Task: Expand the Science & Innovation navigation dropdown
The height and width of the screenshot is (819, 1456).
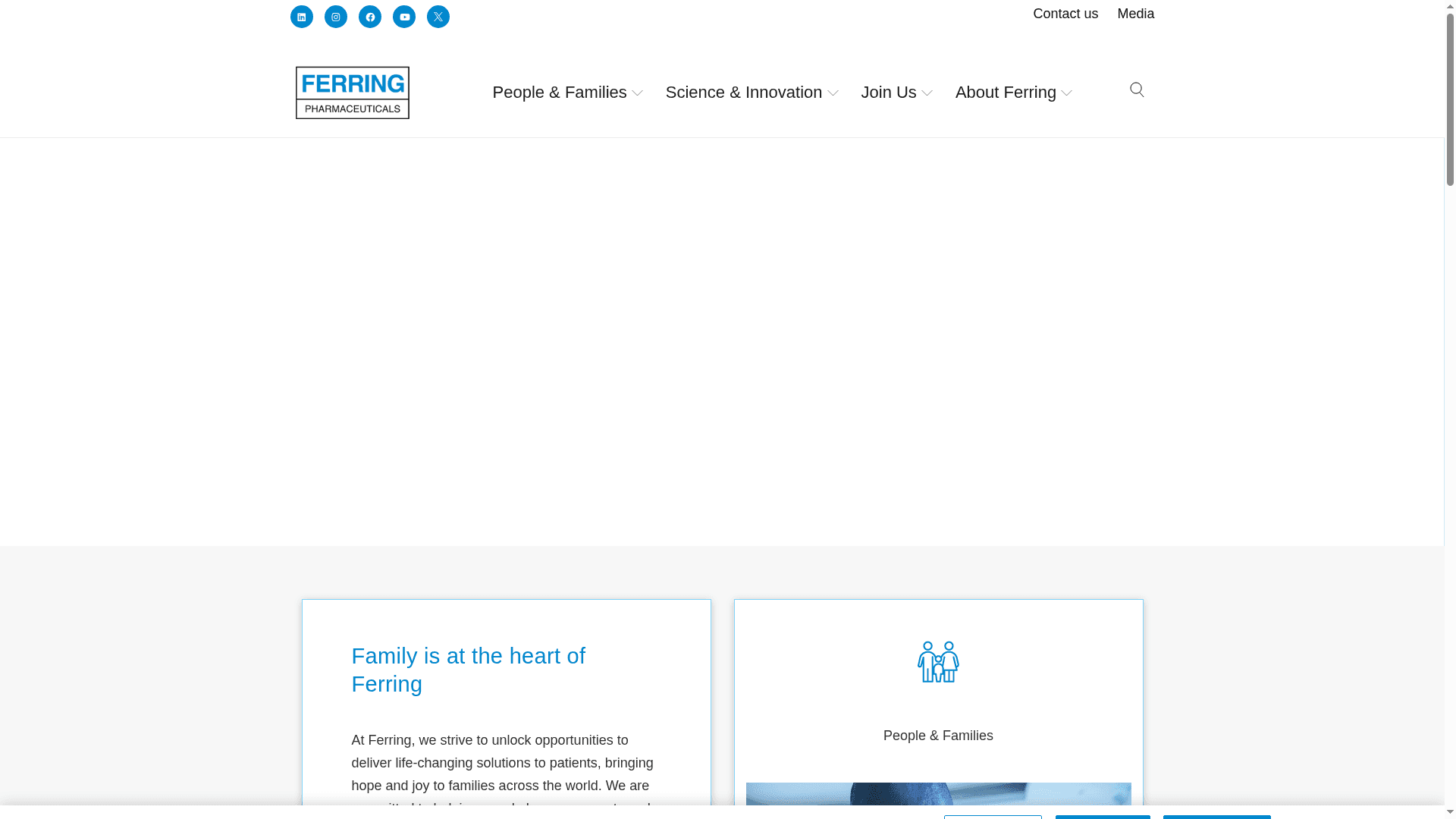Action: tap(751, 92)
